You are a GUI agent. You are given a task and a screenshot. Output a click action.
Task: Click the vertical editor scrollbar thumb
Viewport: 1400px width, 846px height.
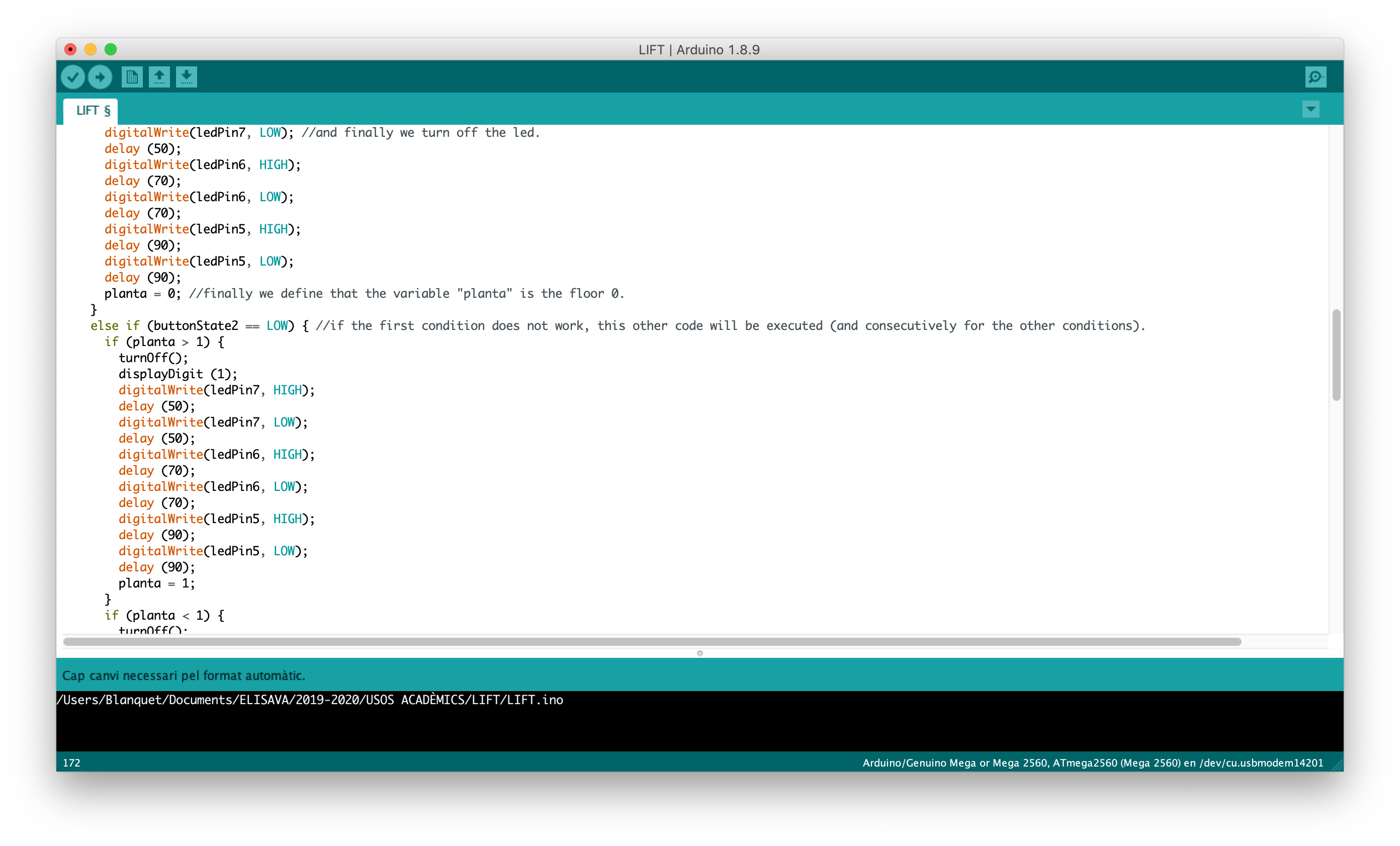(x=1336, y=355)
